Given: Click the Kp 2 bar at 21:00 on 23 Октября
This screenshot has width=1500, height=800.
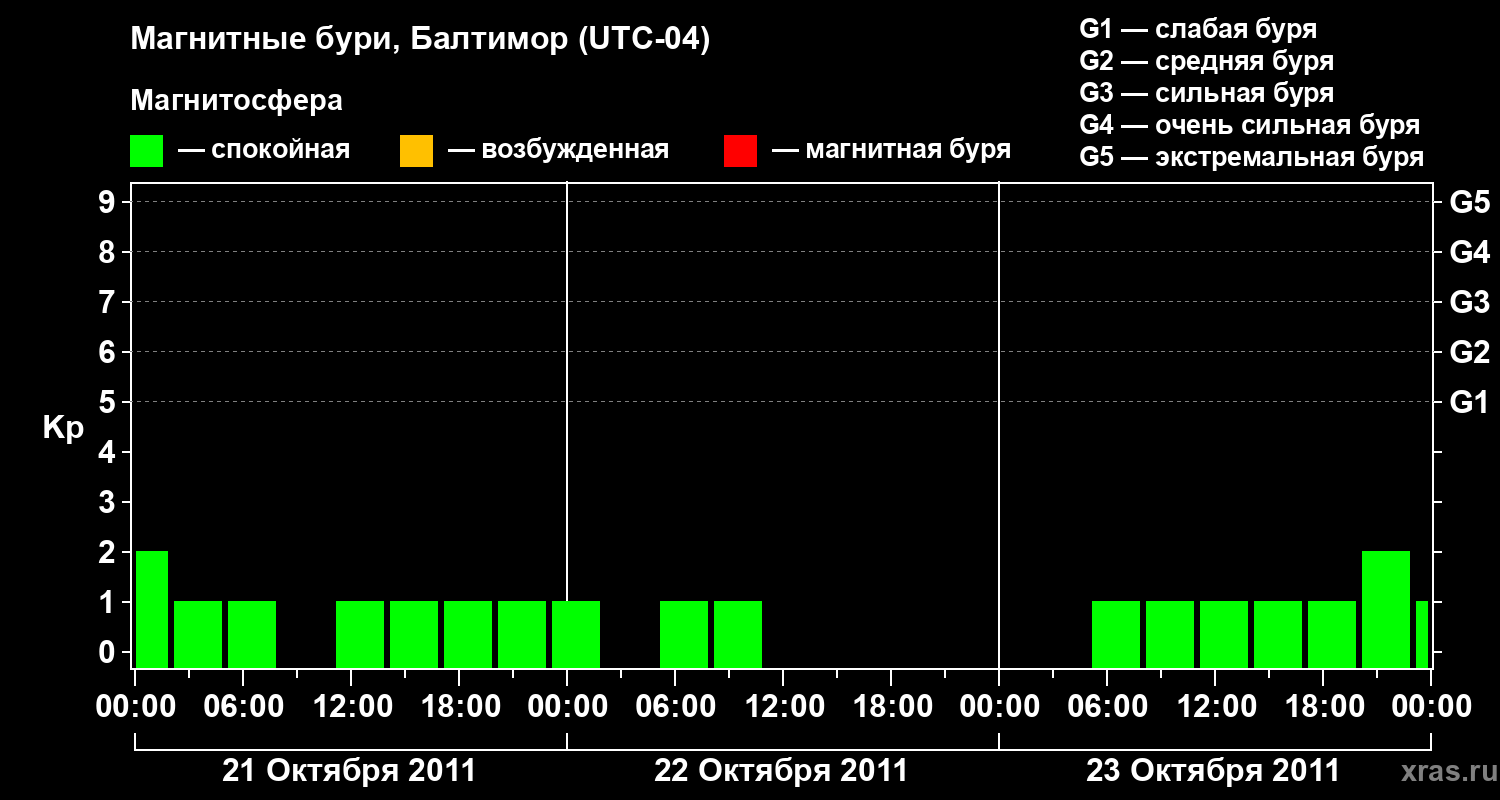Looking at the screenshot, I should coord(1386,609).
